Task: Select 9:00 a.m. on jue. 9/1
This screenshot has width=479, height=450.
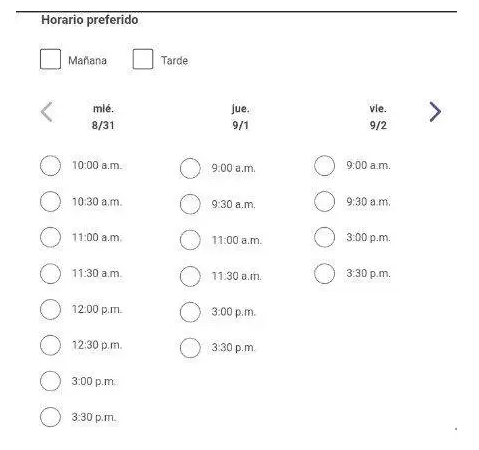Action: tap(190, 168)
